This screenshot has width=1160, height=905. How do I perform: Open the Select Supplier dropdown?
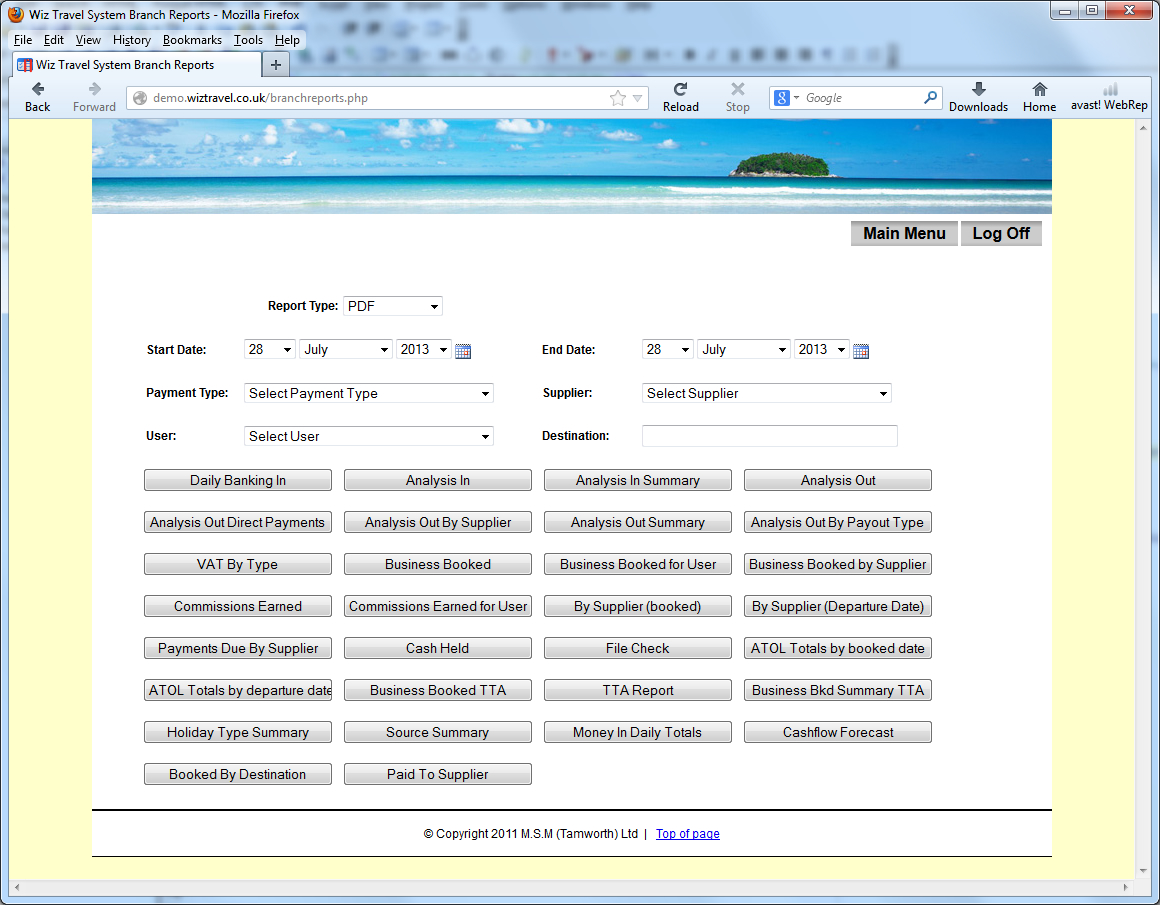[x=766, y=393]
